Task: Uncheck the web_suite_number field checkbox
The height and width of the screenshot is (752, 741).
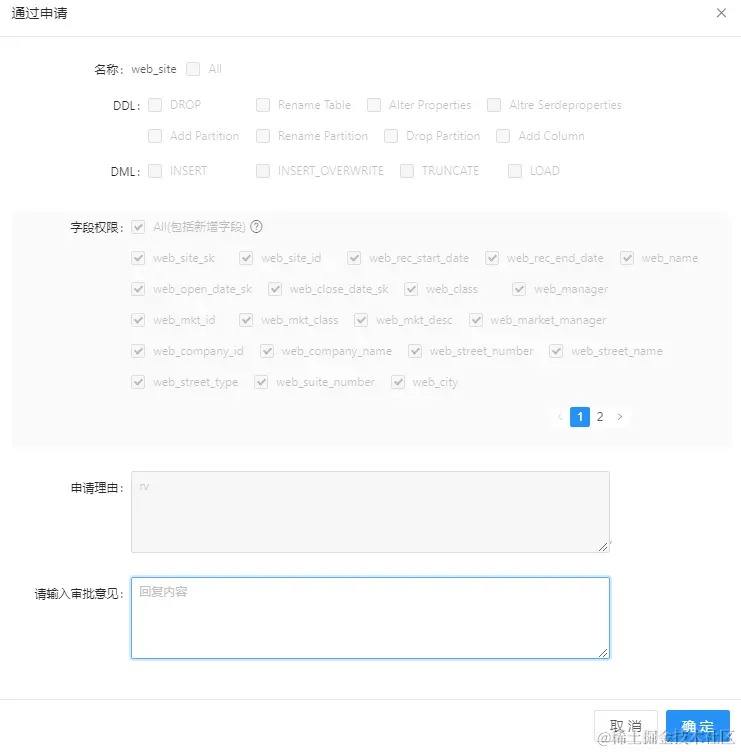Action: pos(261,382)
